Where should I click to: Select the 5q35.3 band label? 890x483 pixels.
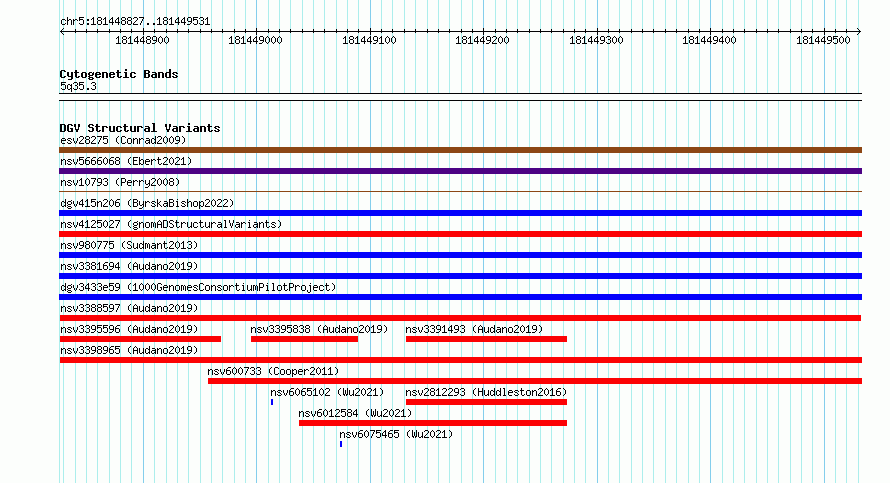pos(78,86)
